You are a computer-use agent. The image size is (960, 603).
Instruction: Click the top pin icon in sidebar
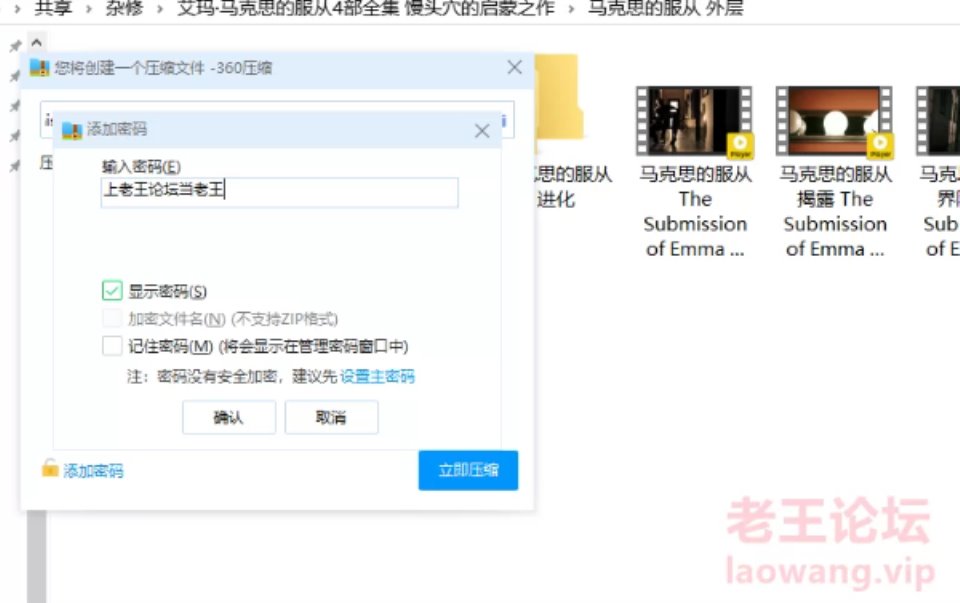click(15, 46)
